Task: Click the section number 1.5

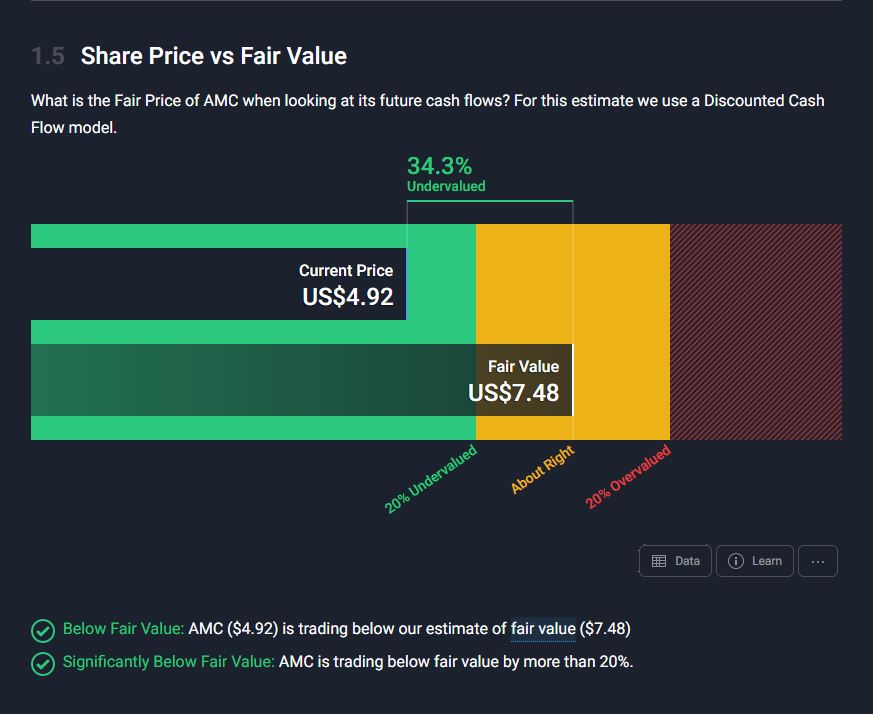Action: click(47, 56)
